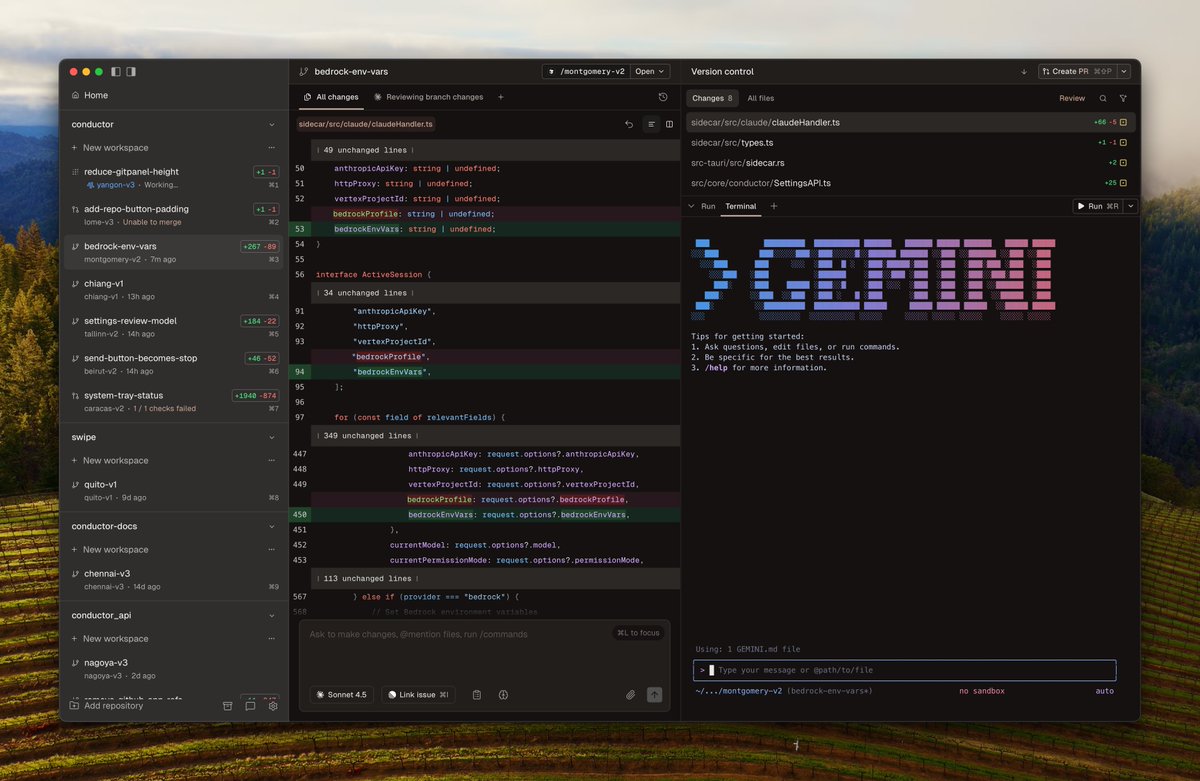Image resolution: width=1200 pixels, height=781 pixels.
Task: Select the split diff view icon
Action: point(669,124)
